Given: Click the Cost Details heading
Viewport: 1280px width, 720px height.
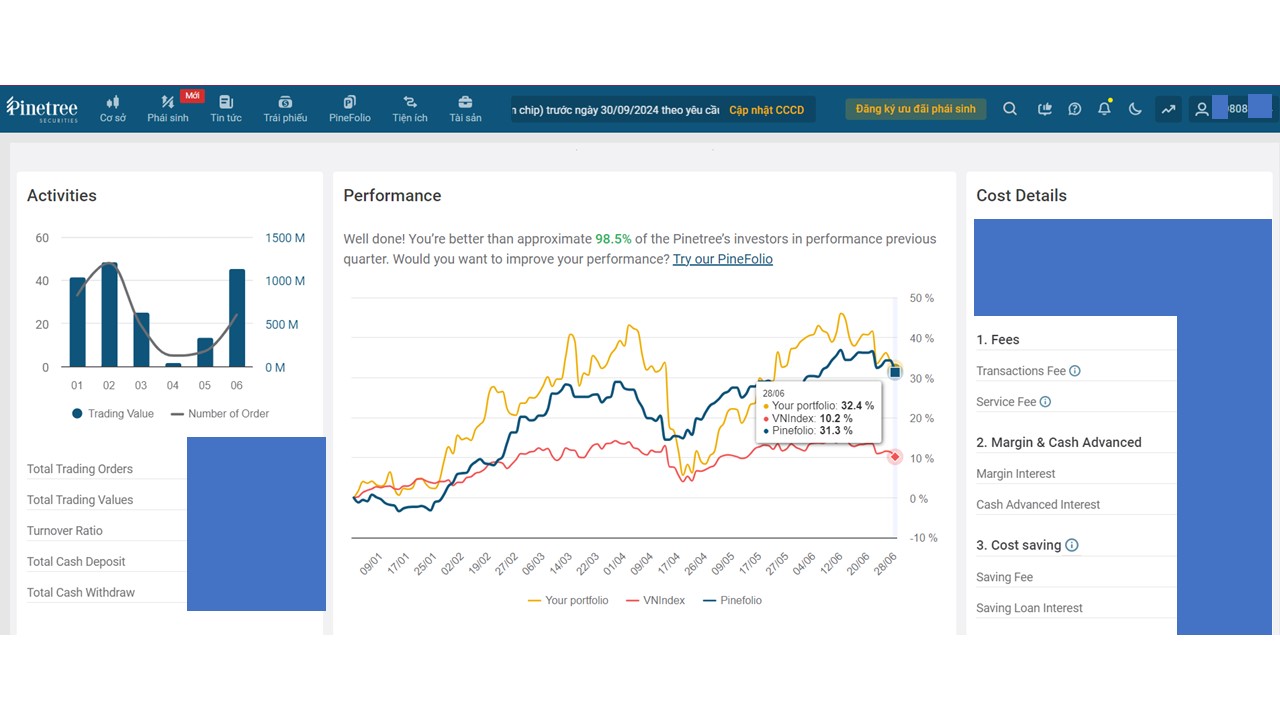Looking at the screenshot, I should coord(1021,196).
